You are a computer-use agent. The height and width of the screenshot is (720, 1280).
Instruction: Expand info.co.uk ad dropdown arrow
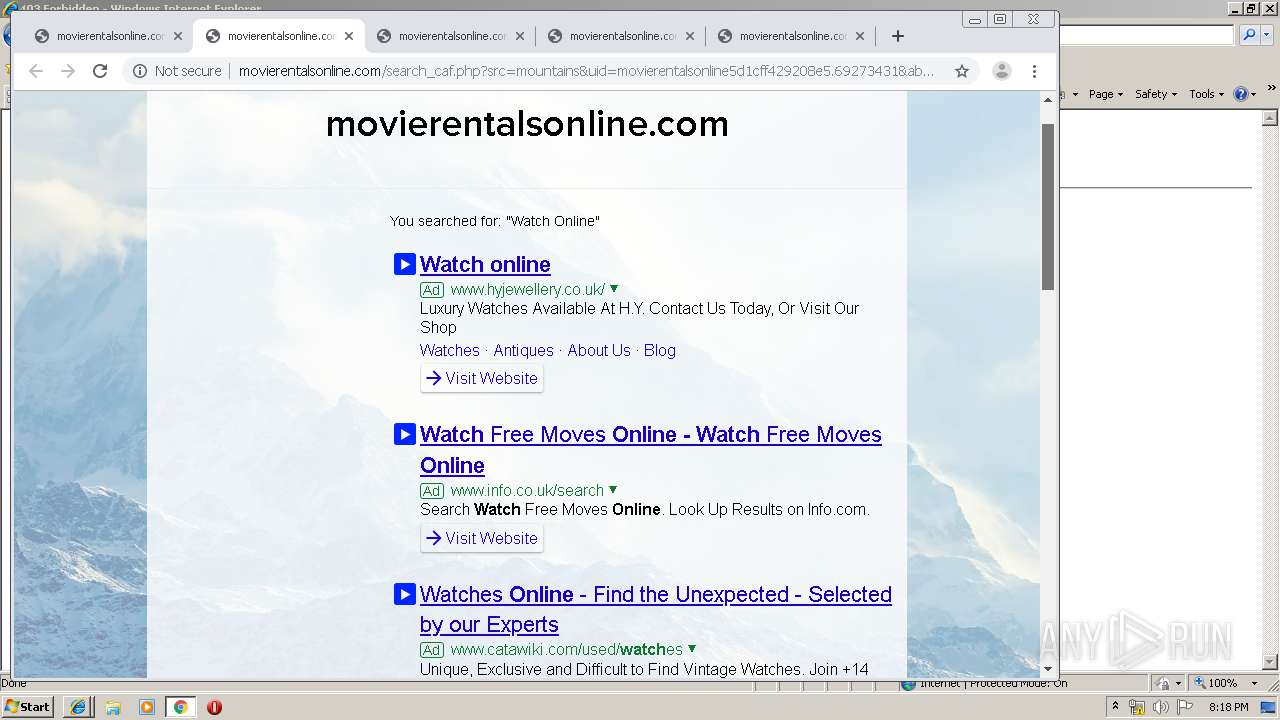(613, 490)
